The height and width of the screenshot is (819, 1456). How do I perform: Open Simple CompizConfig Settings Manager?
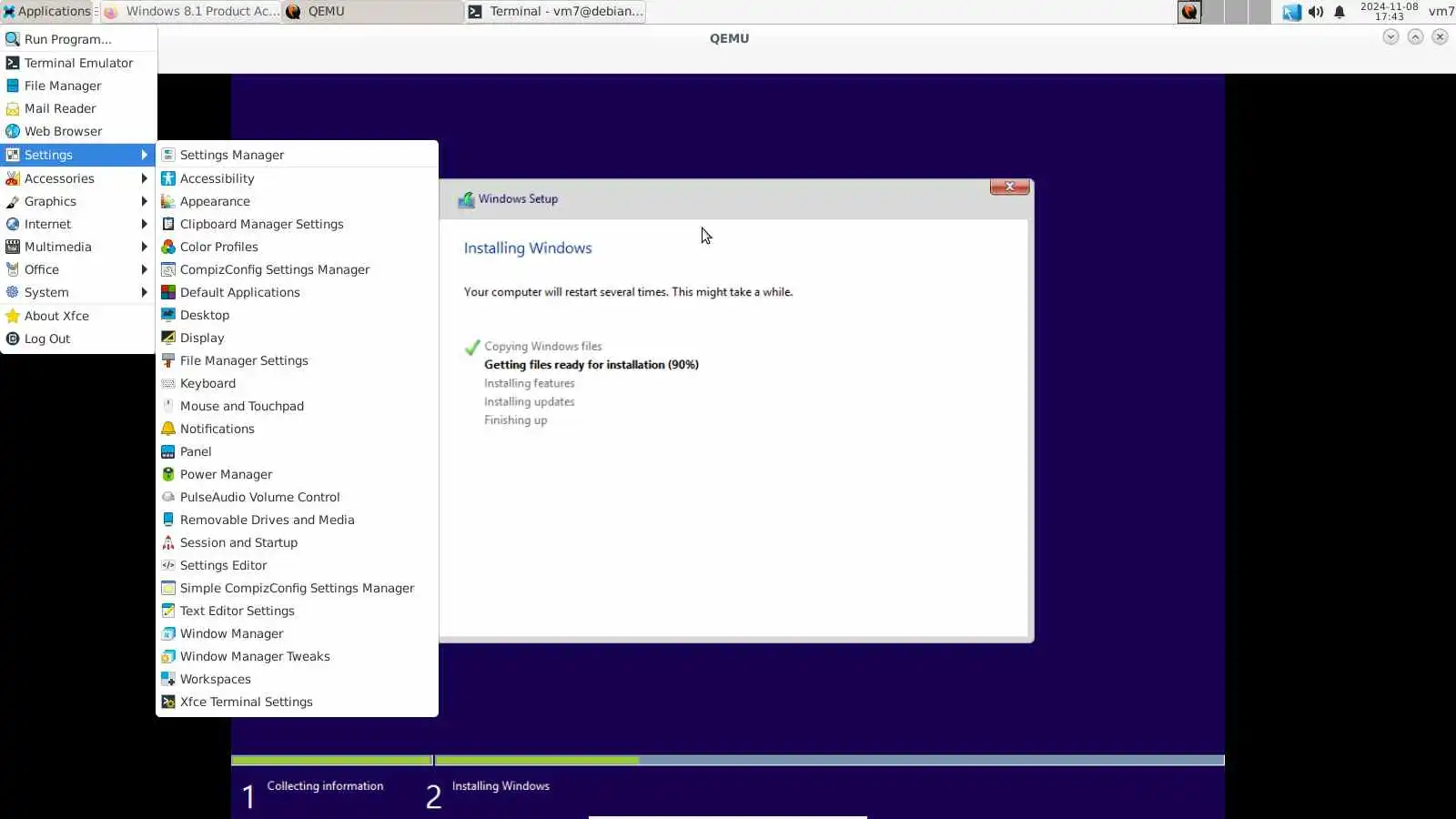[x=297, y=588]
